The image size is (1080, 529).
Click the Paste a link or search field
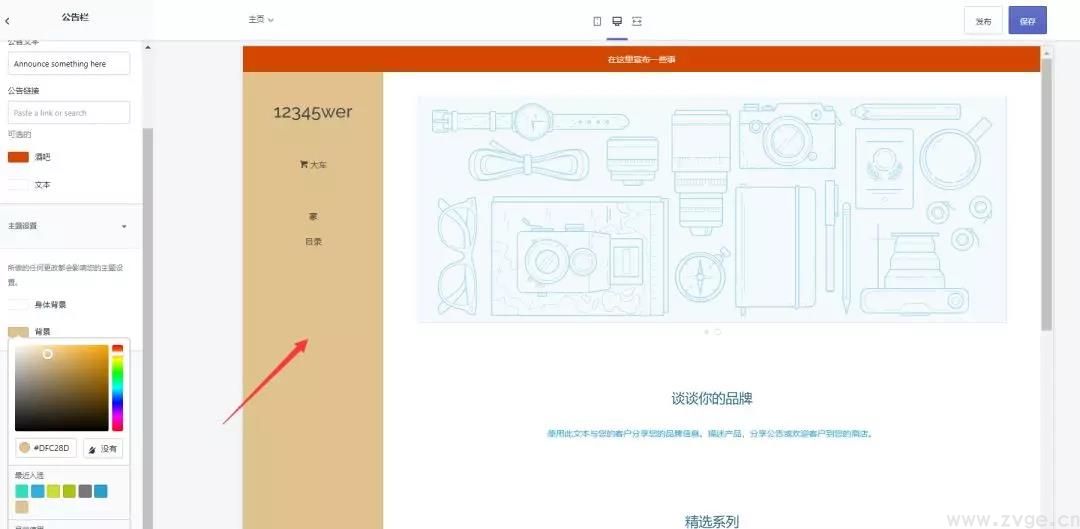[x=69, y=113]
